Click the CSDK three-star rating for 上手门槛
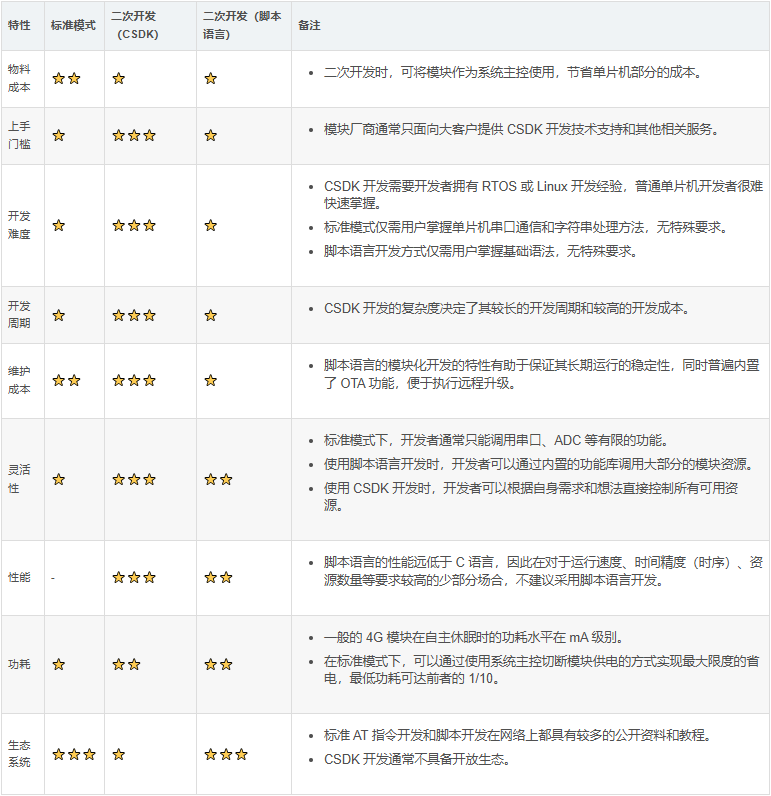771x796 pixels. tap(134, 136)
